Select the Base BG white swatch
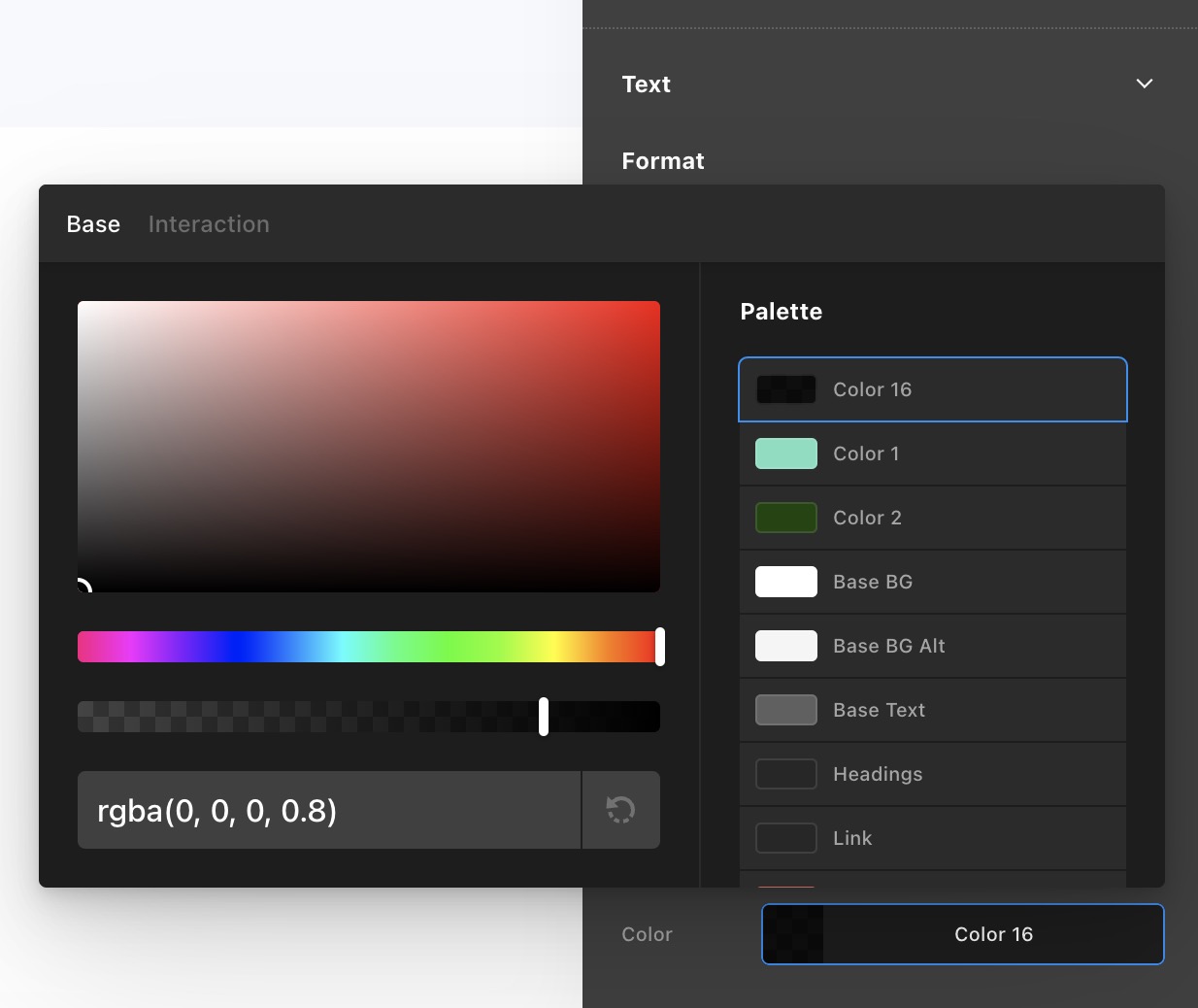The image size is (1198, 1008). 786,582
